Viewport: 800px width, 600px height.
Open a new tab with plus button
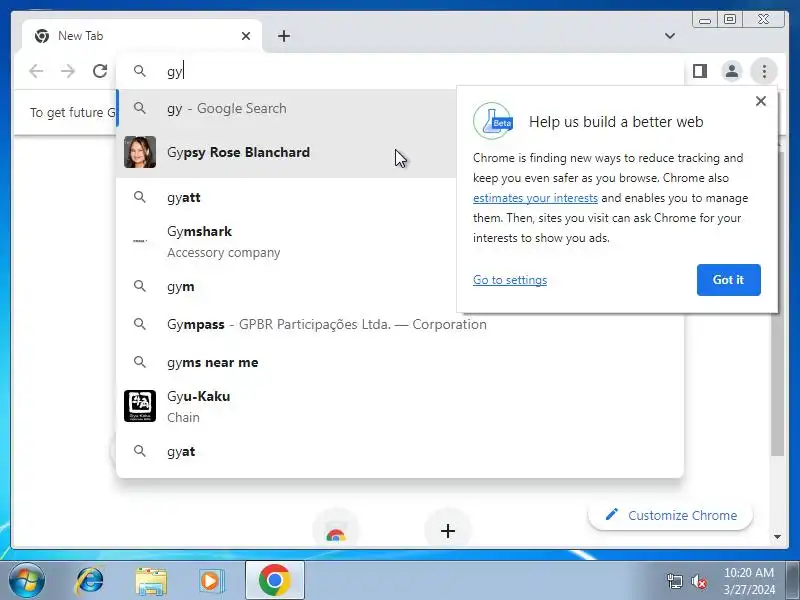[x=284, y=36]
